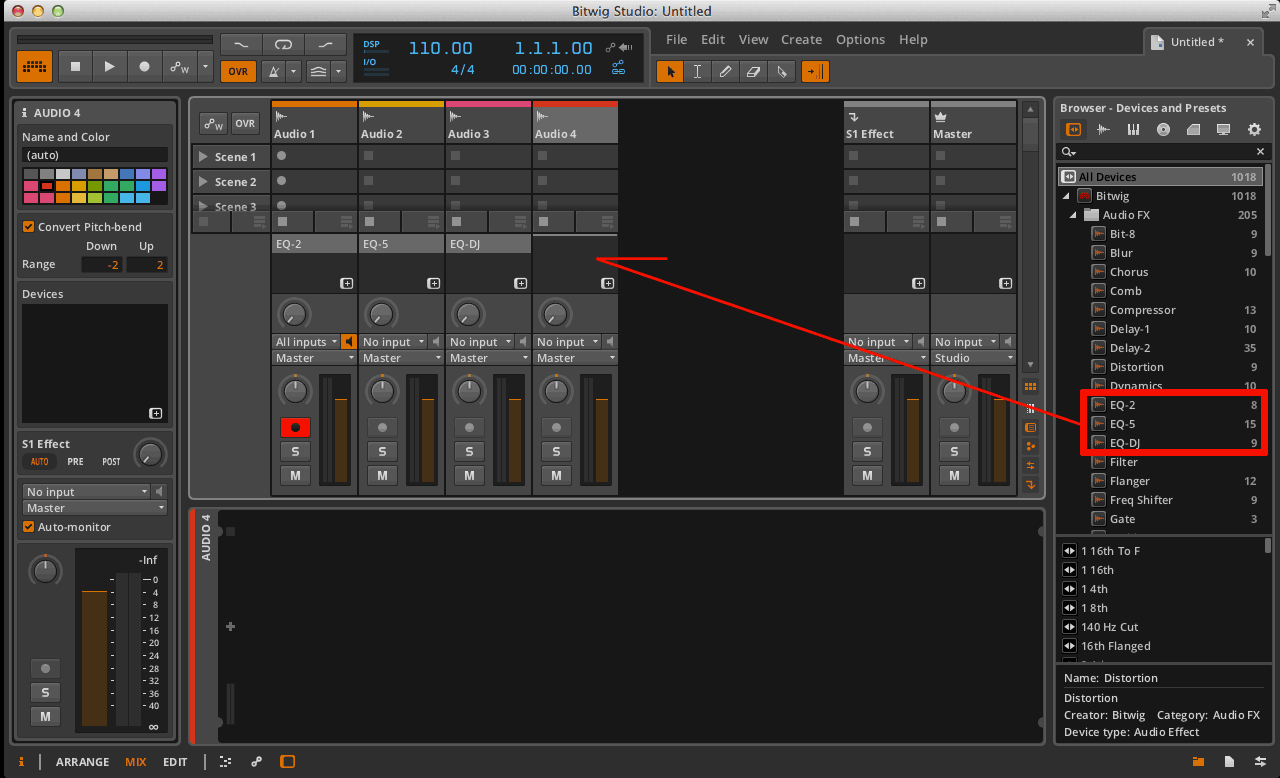The height and width of the screenshot is (778, 1280).
Task: Mute the Audio 3 channel
Action: (469, 475)
